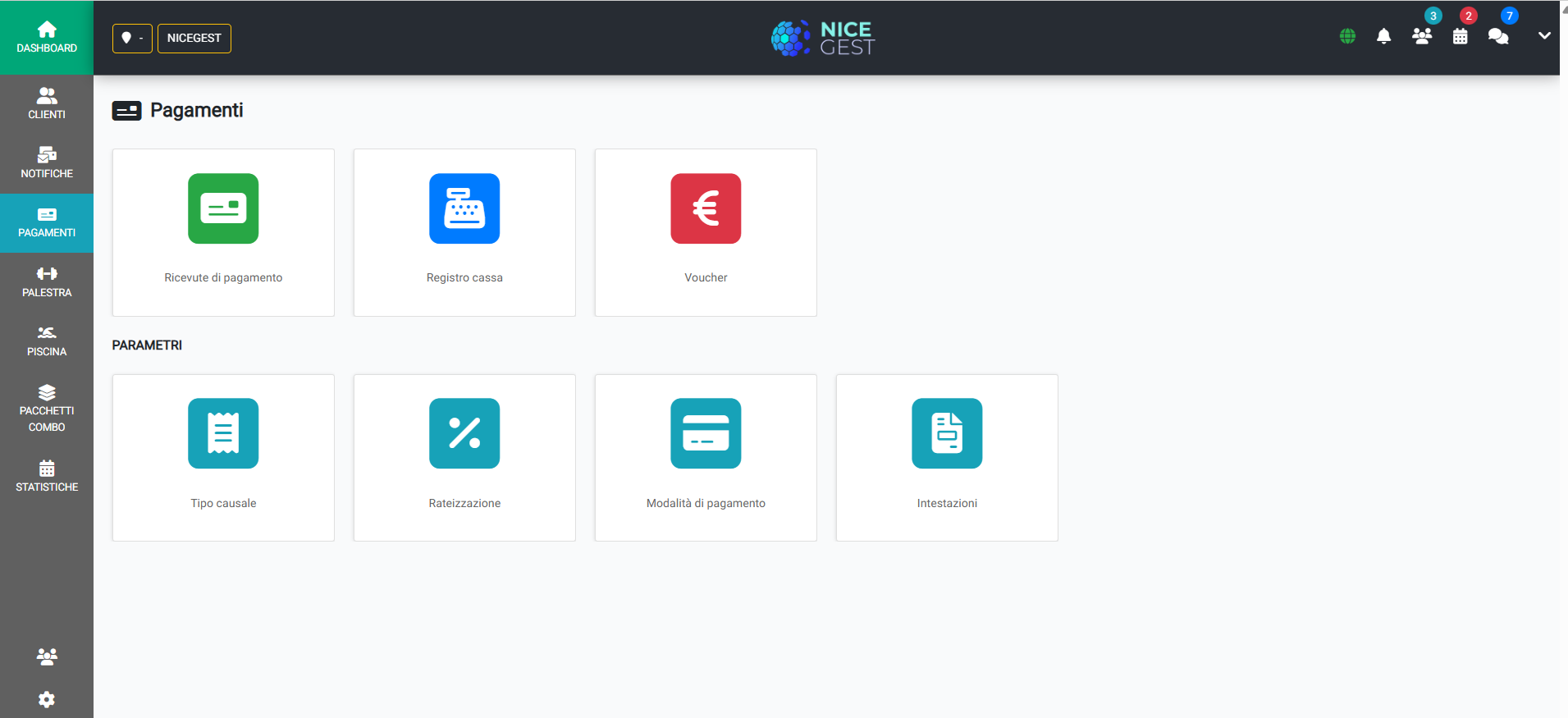This screenshot has width=1568, height=718.
Task: Click the Intestazioni label
Action: click(x=947, y=503)
